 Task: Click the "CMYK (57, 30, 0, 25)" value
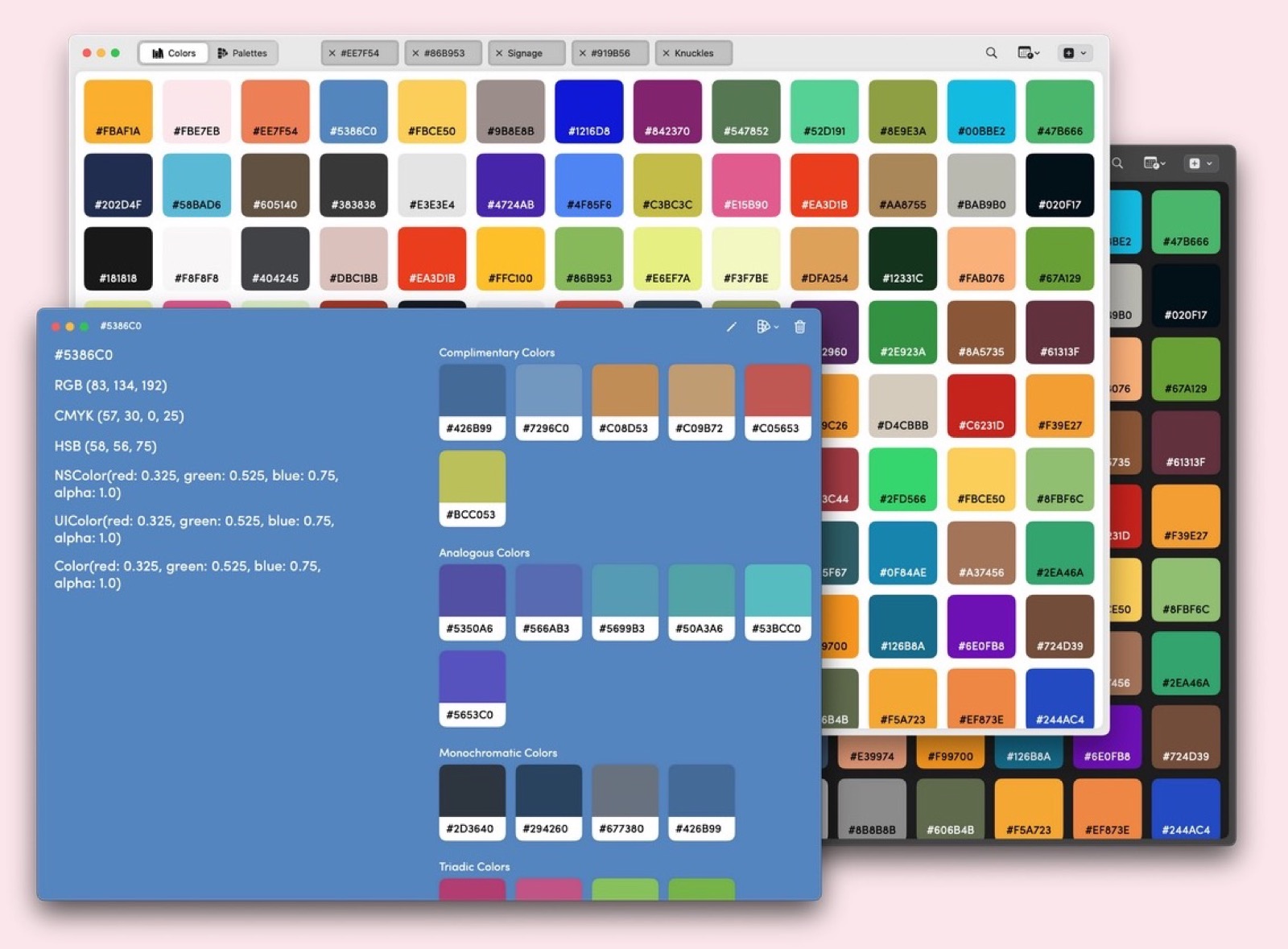pos(119,416)
